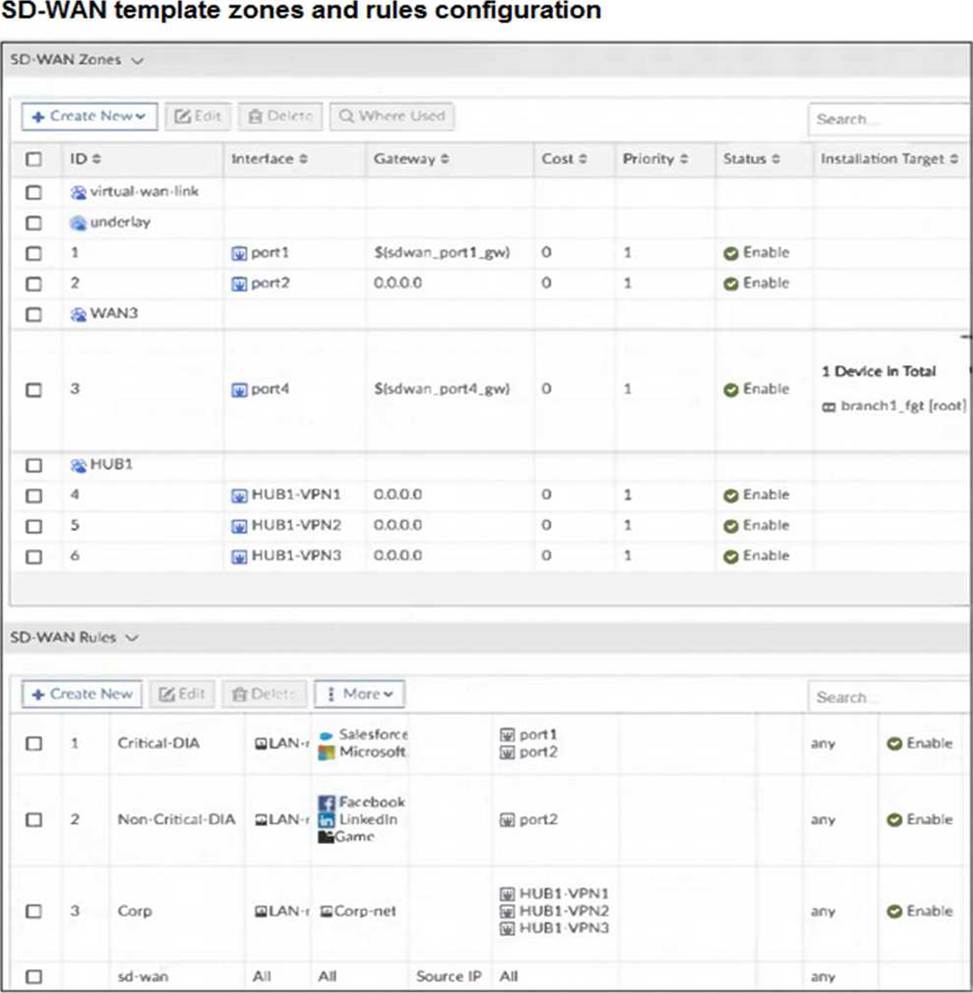
Task: Tick the Critical-DIA rule checkbox
Action: click(34, 744)
